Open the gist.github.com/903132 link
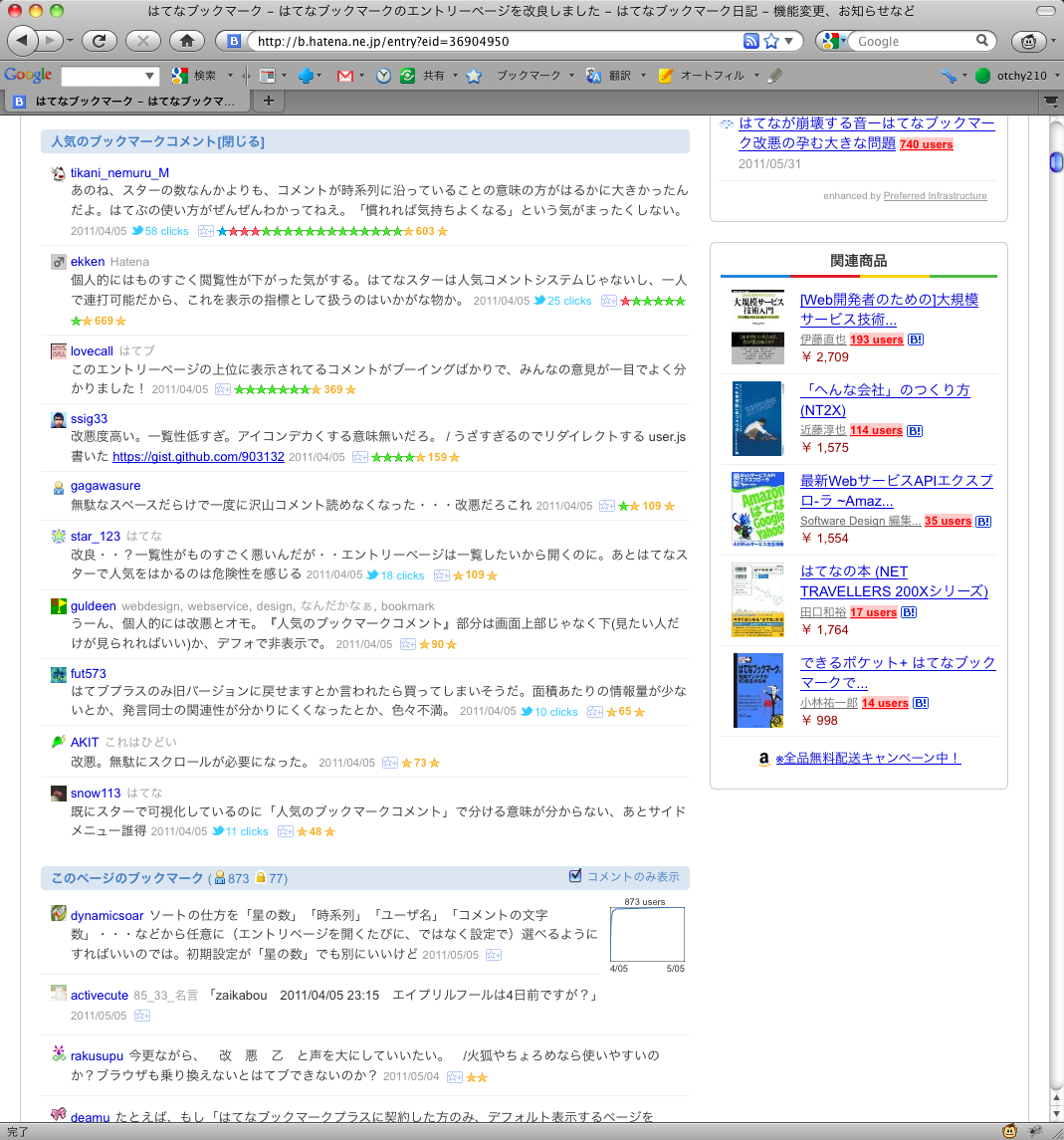Screen dimensions: 1064x1140 [198, 457]
